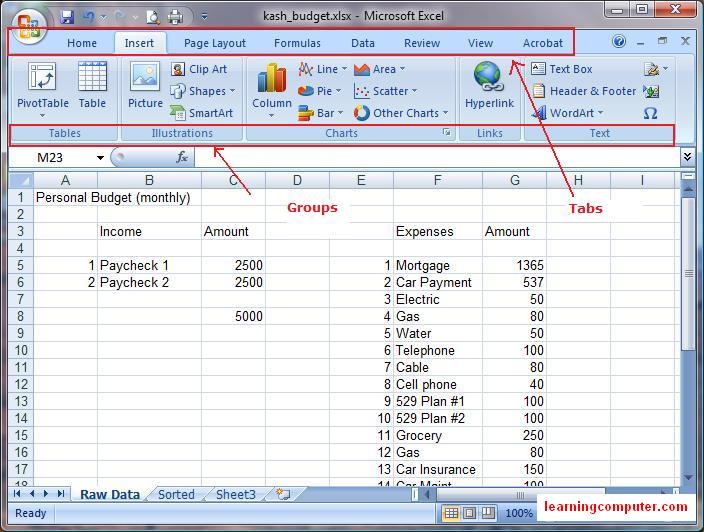
Task: Open Print Preview from Quick Access toolbar
Action: click(x=153, y=17)
